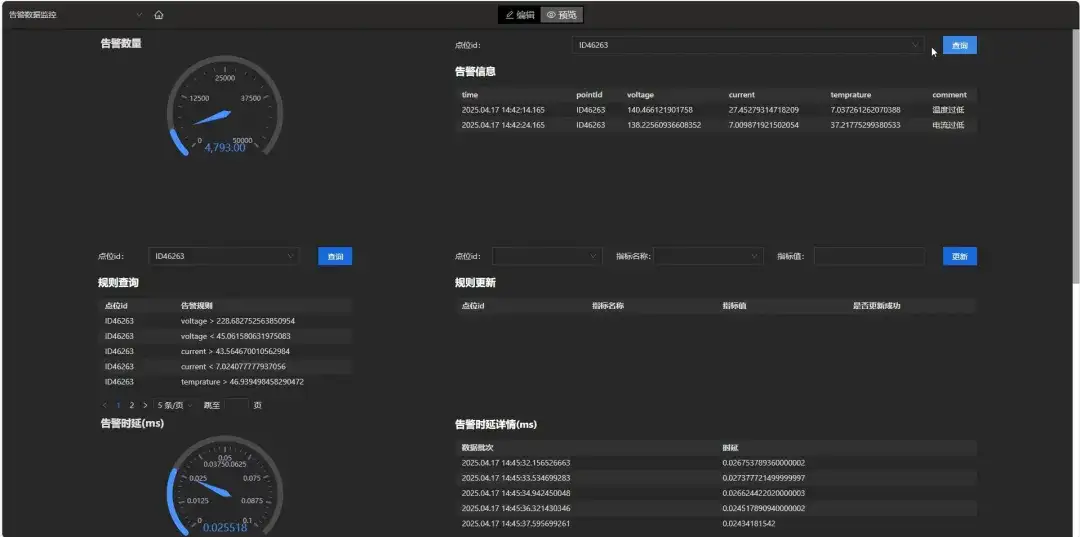Click rule voltage < 45.061580631975083
The width and height of the screenshot is (1080, 537).
pyautogui.click(x=236, y=336)
